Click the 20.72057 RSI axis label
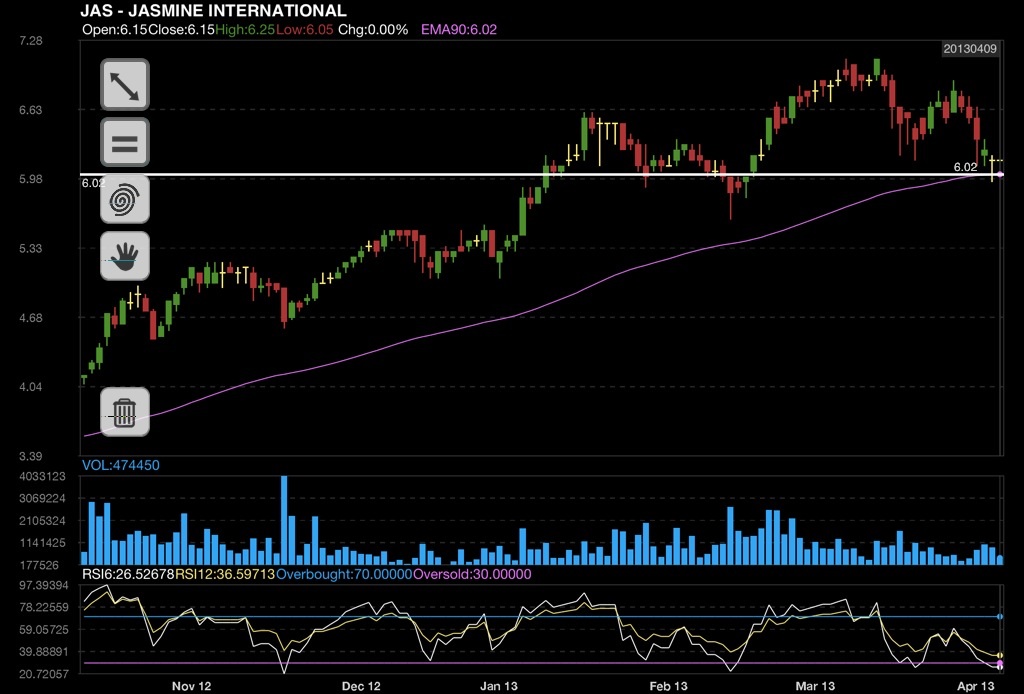The width and height of the screenshot is (1024, 694). (x=44, y=673)
